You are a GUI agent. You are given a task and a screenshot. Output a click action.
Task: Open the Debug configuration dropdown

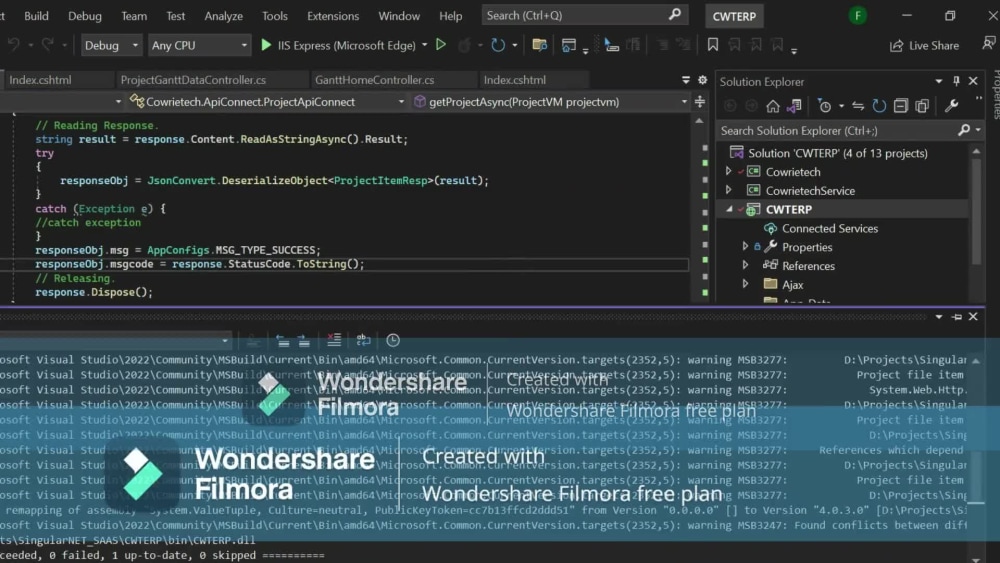(111, 45)
